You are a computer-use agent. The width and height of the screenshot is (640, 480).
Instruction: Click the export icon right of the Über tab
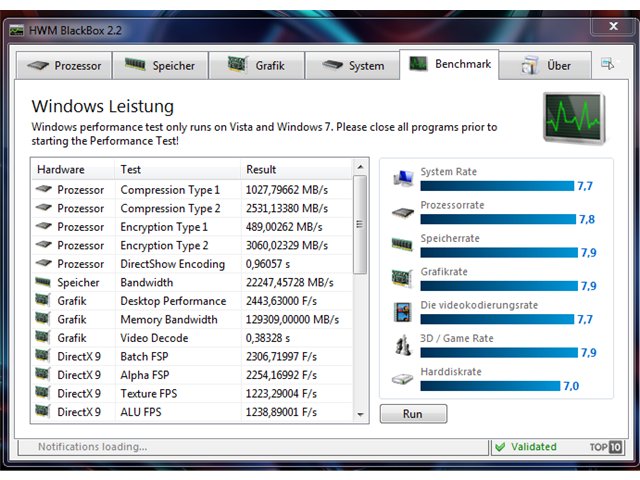point(607,64)
